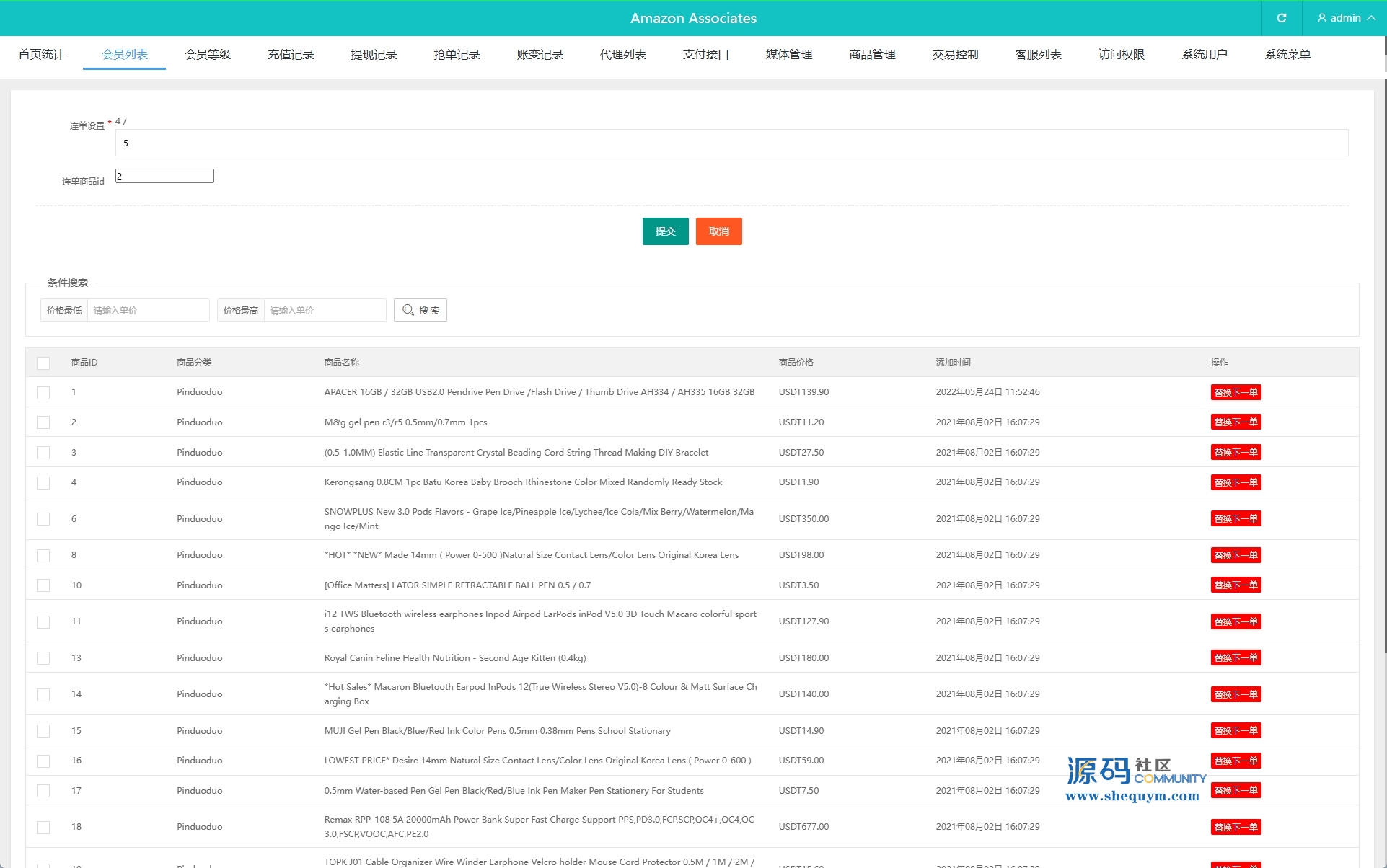Click price cell USDT677.00
Viewport: 1387px width, 868px height.
[803, 827]
